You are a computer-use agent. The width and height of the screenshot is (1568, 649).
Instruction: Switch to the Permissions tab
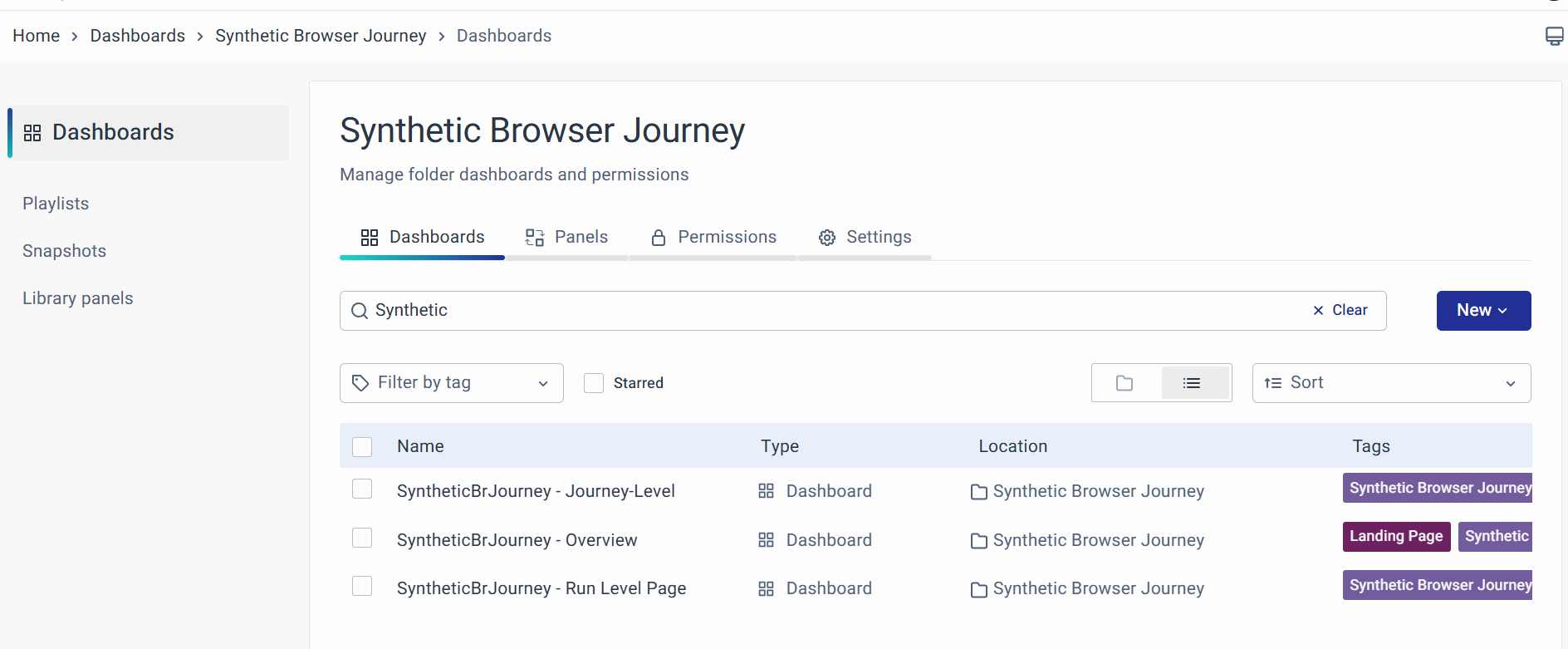tap(713, 238)
